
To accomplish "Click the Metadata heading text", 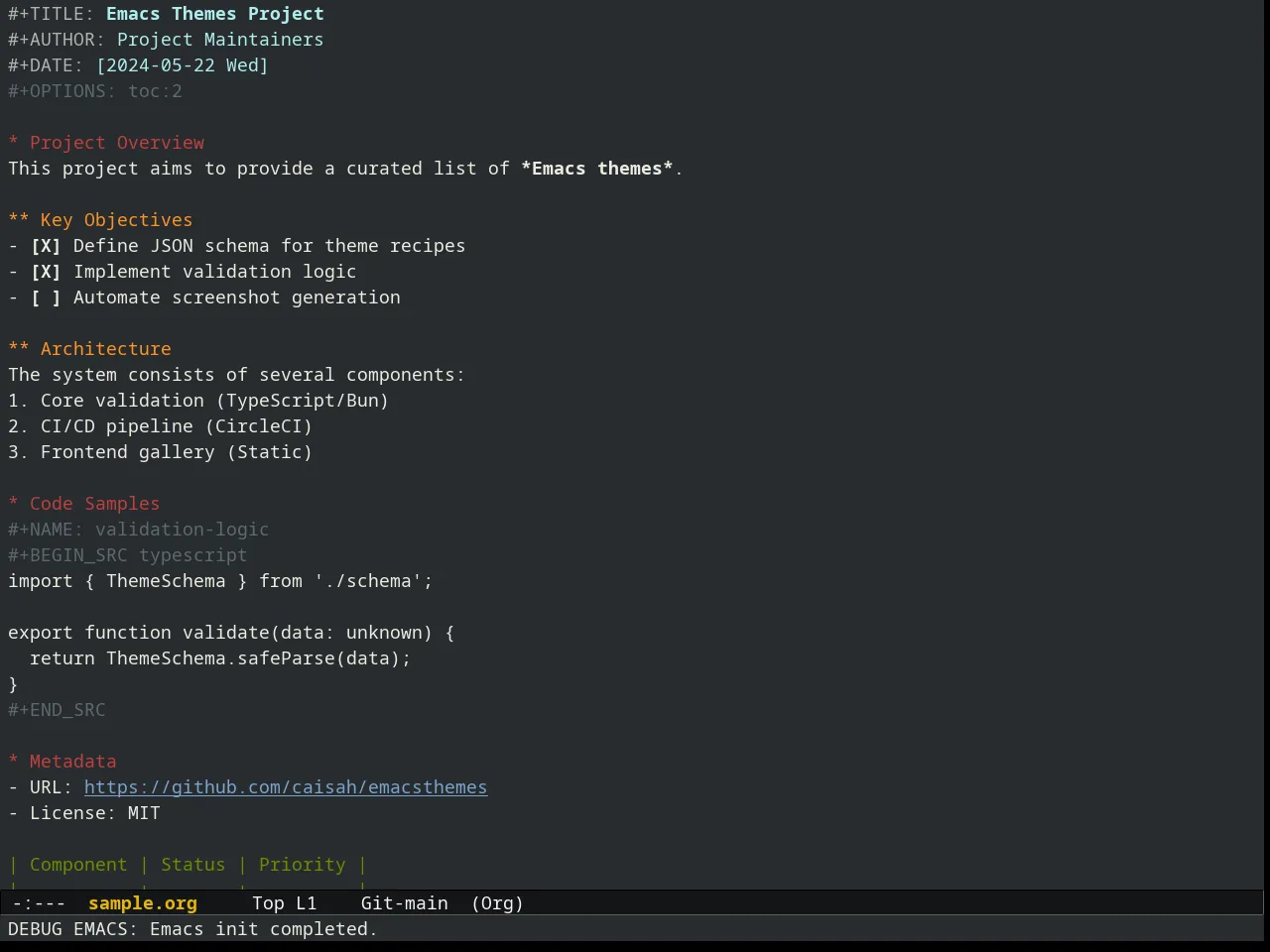I will click(73, 762).
